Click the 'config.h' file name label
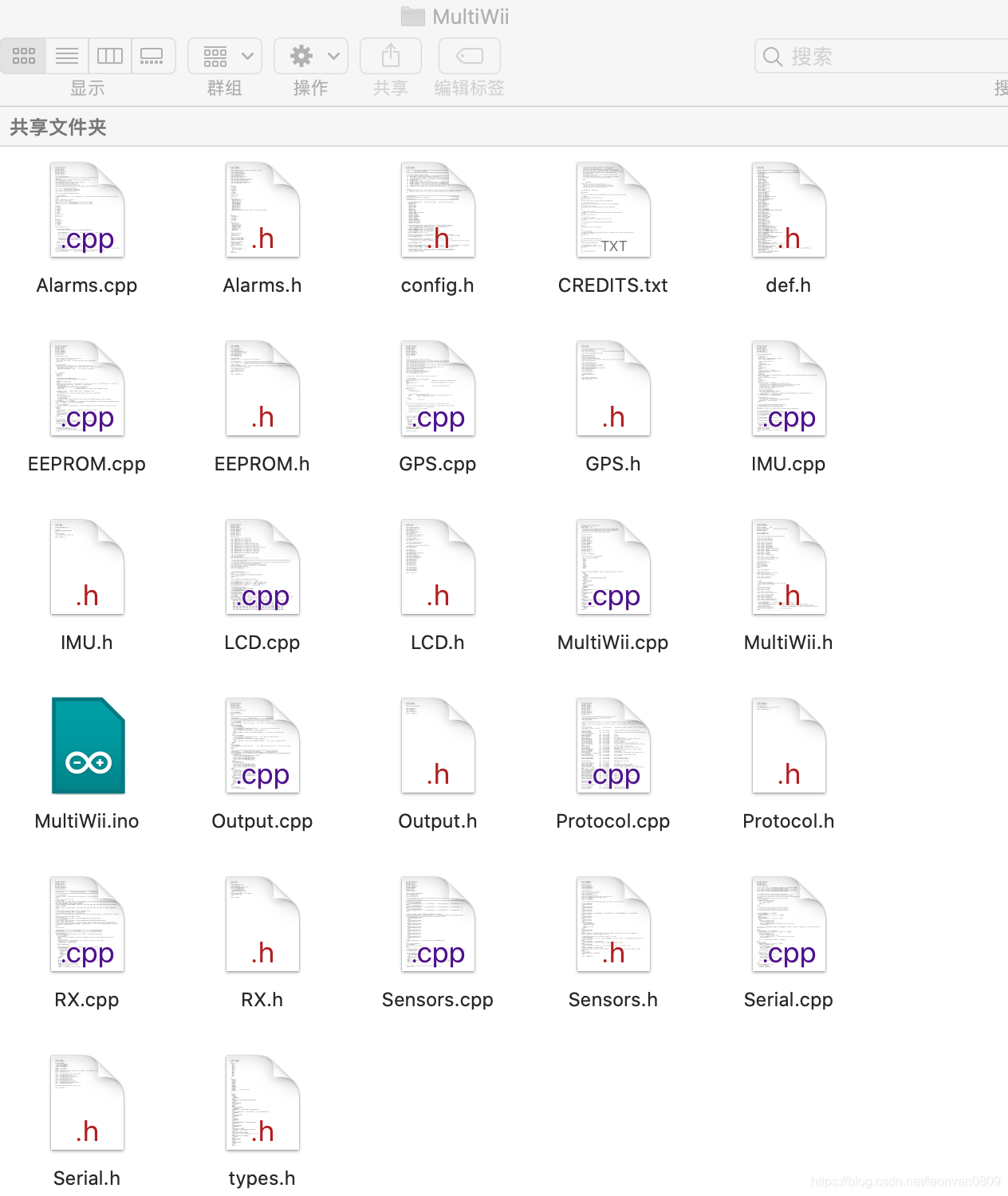 [x=438, y=285]
